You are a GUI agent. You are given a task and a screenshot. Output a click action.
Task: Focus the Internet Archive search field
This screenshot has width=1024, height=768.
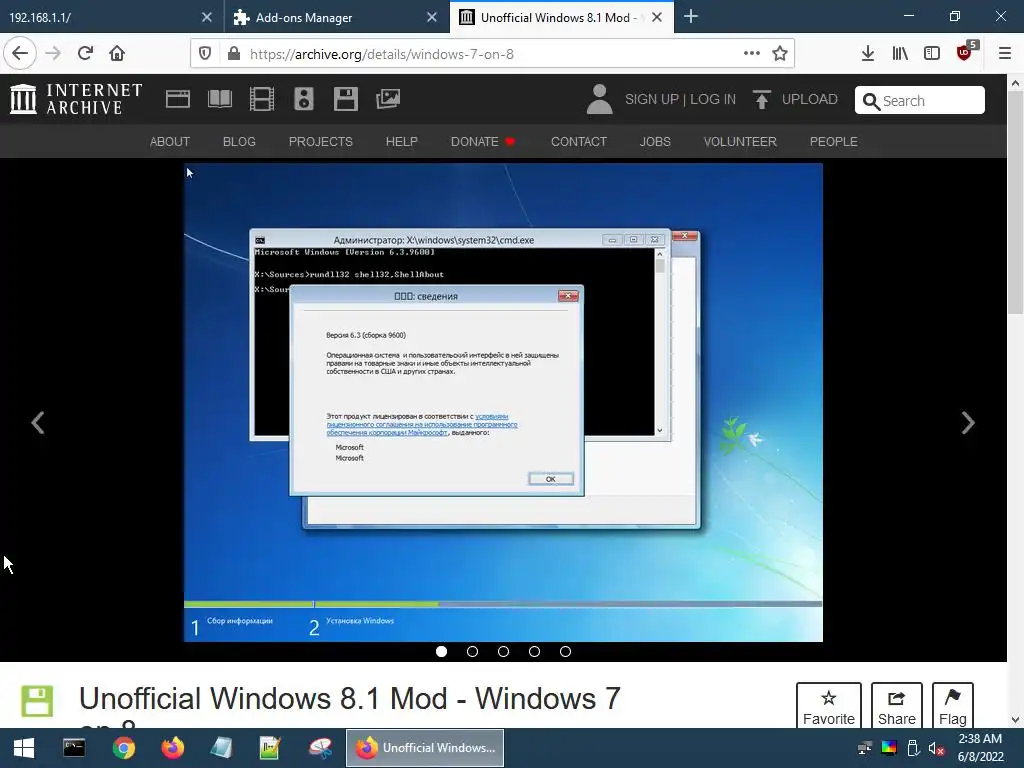(920, 101)
